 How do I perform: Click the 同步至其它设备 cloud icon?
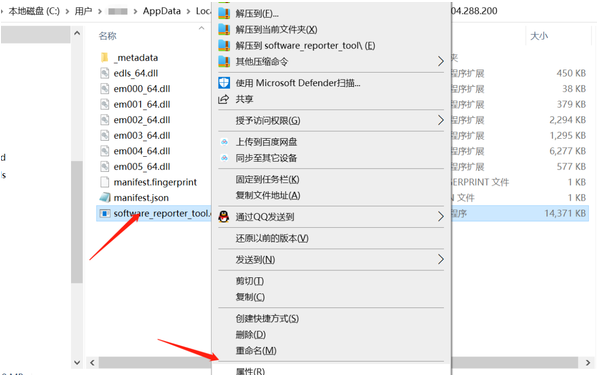[224, 158]
